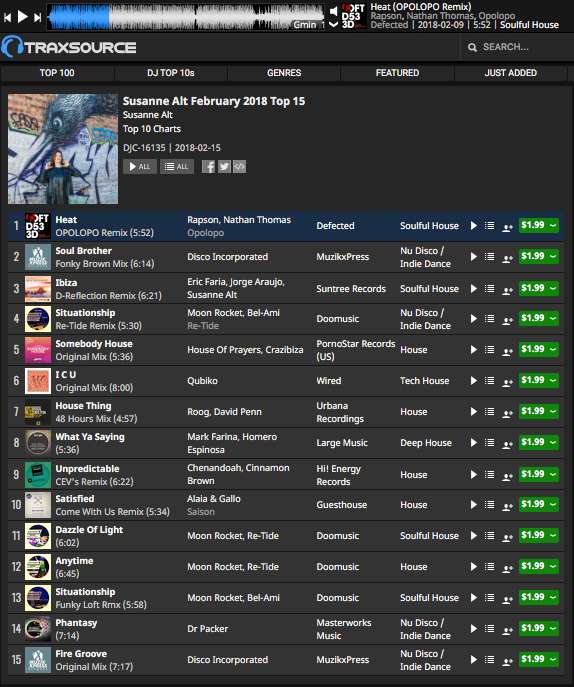Follow artists of I C U track
Image resolution: width=574 pixels, height=687 pixels.
507,382
